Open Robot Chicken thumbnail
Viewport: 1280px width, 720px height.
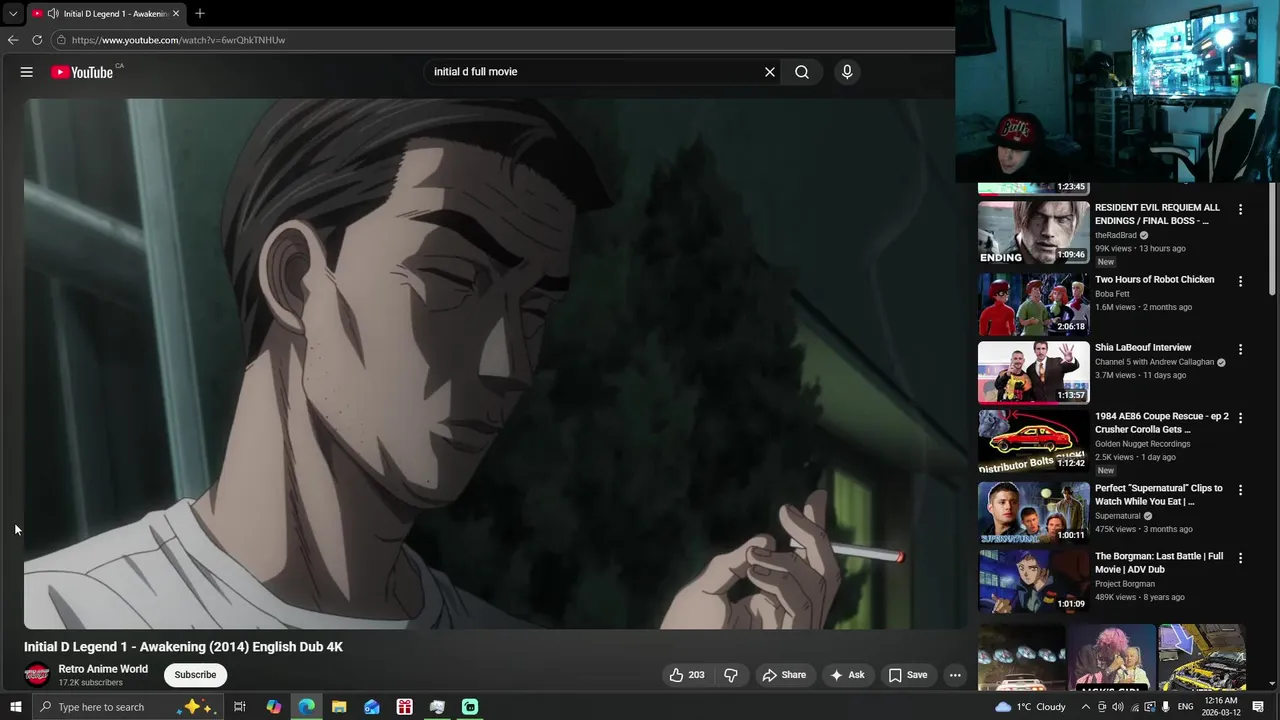coord(1033,304)
